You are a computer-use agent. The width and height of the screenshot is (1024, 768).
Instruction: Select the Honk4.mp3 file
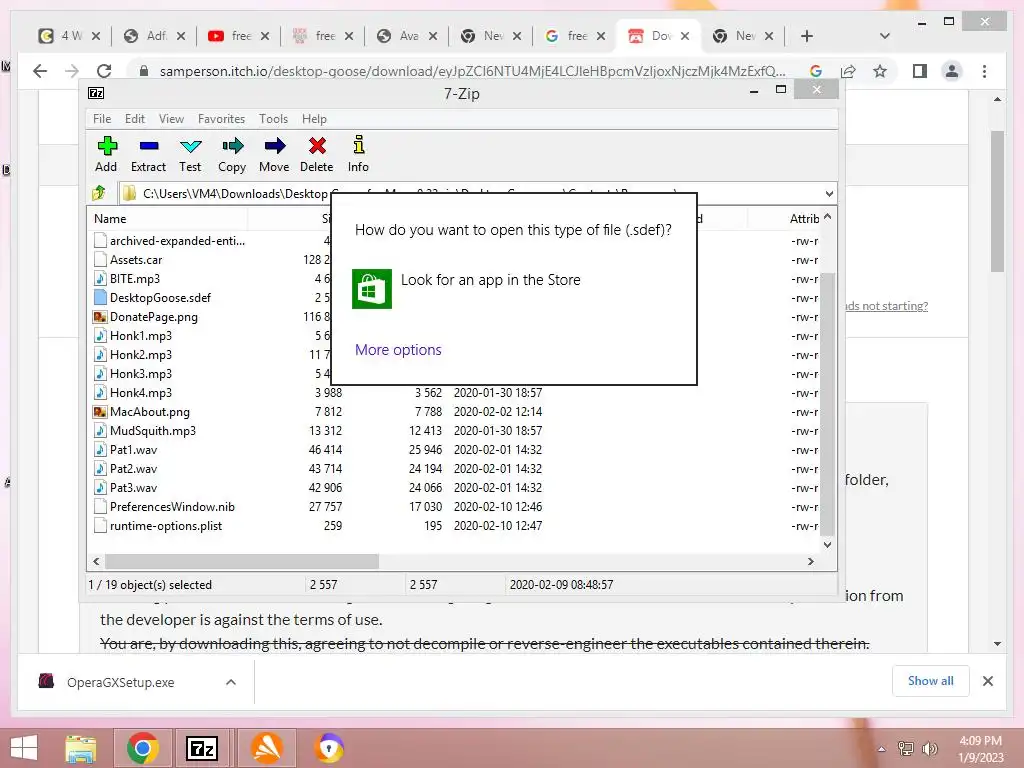tap(140, 392)
